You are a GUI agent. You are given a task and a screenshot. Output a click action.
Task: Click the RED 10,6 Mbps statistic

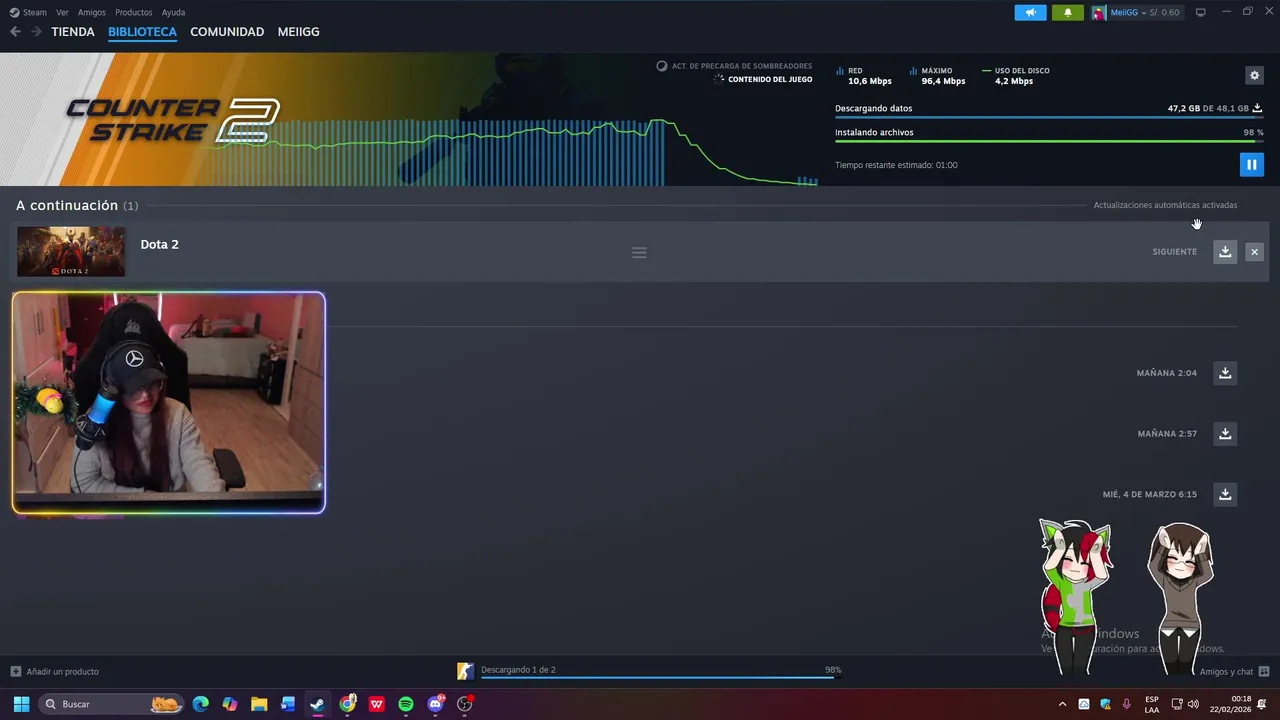tap(864, 76)
